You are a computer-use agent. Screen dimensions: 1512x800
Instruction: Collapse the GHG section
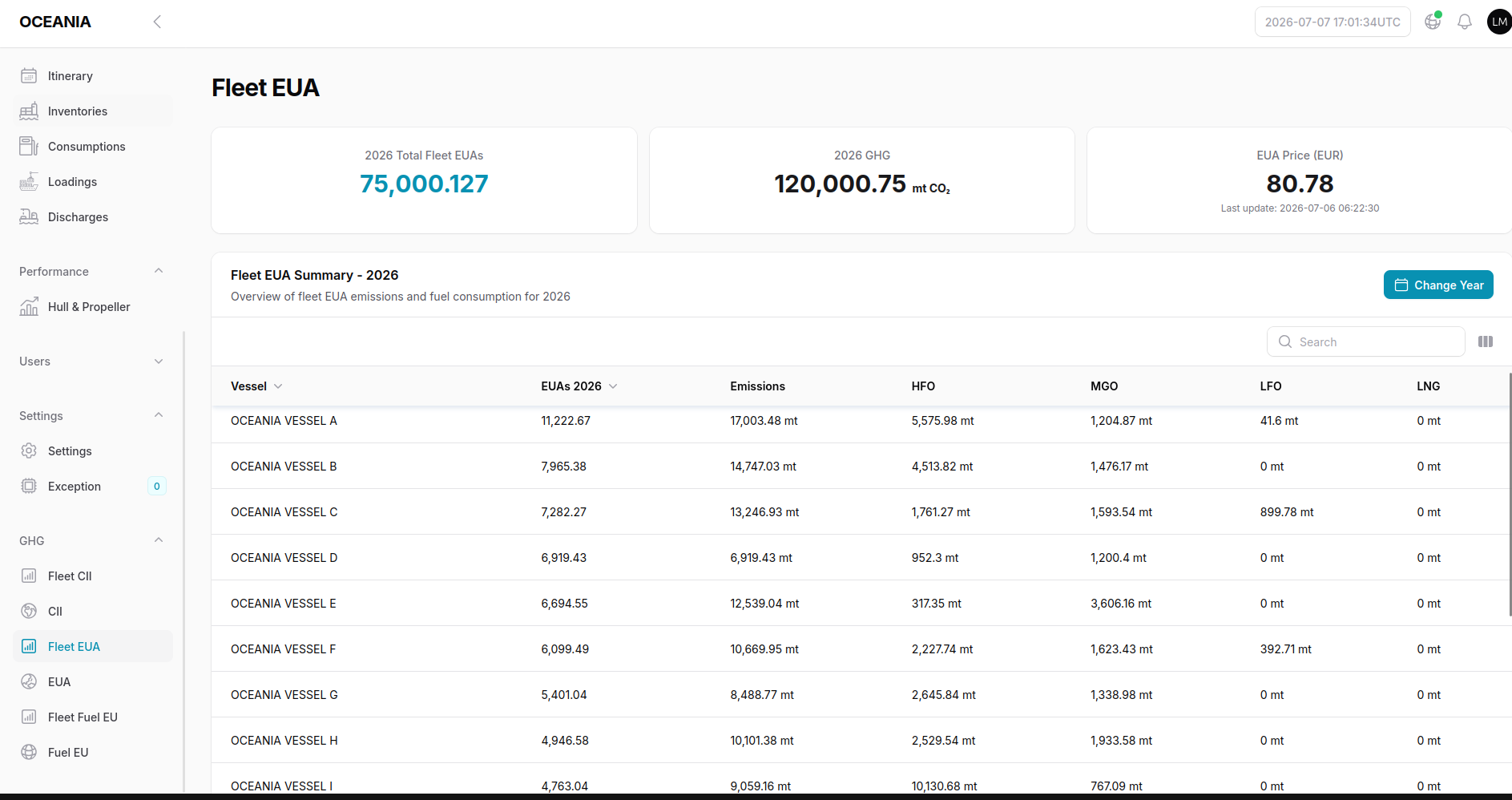[159, 540]
